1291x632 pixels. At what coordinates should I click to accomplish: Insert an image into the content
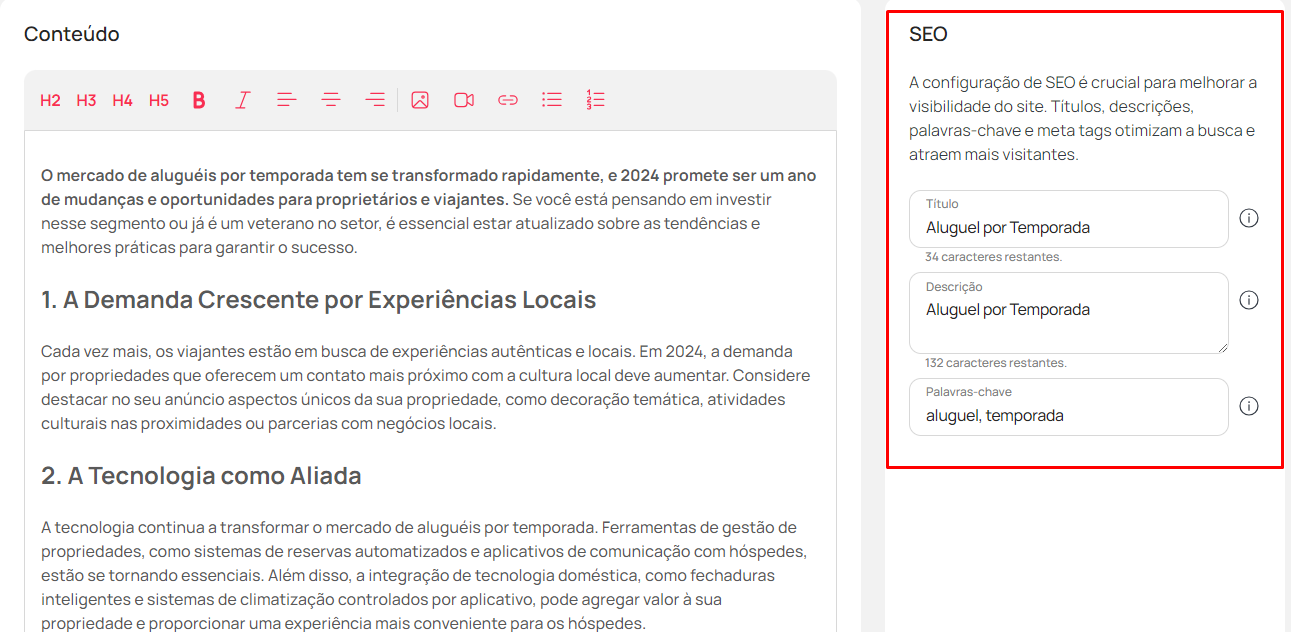[x=420, y=100]
